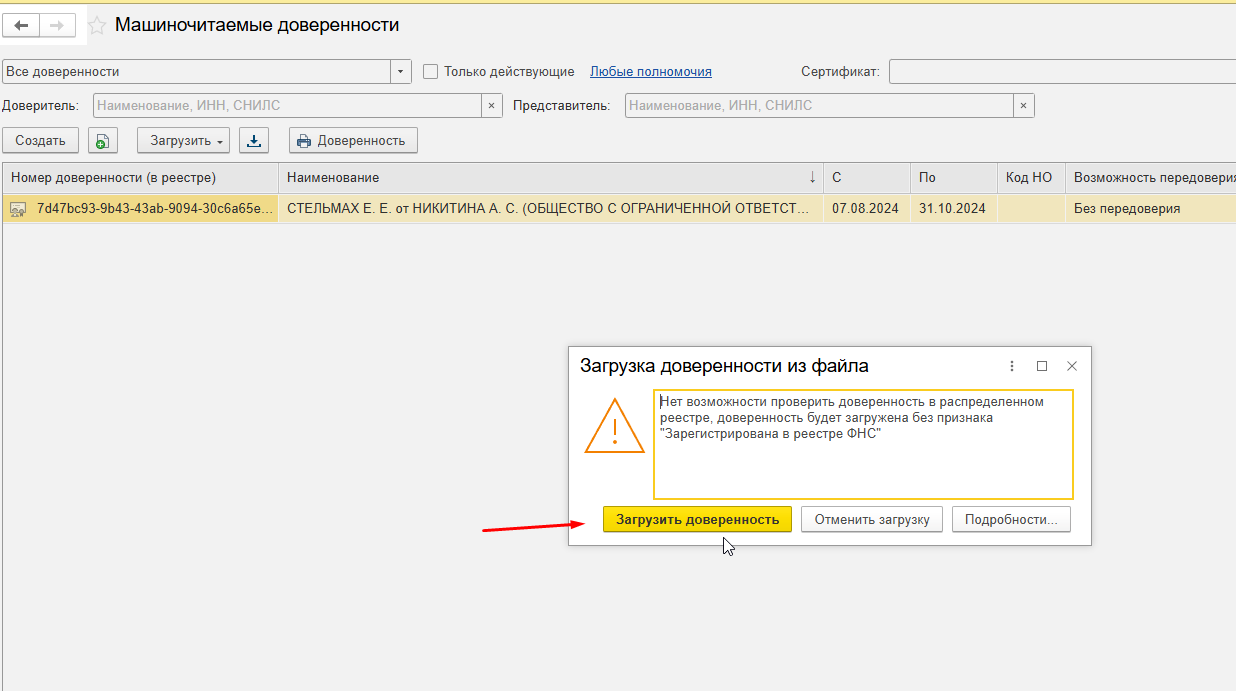
Task: Click the forward navigation arrow
Action: click(x=57, y=25)
